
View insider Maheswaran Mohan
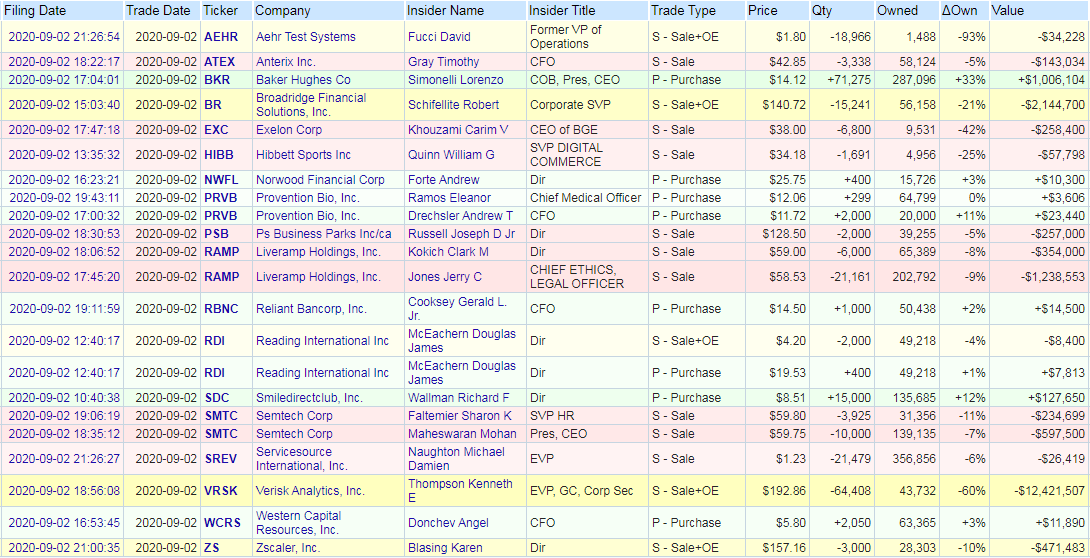462,434
